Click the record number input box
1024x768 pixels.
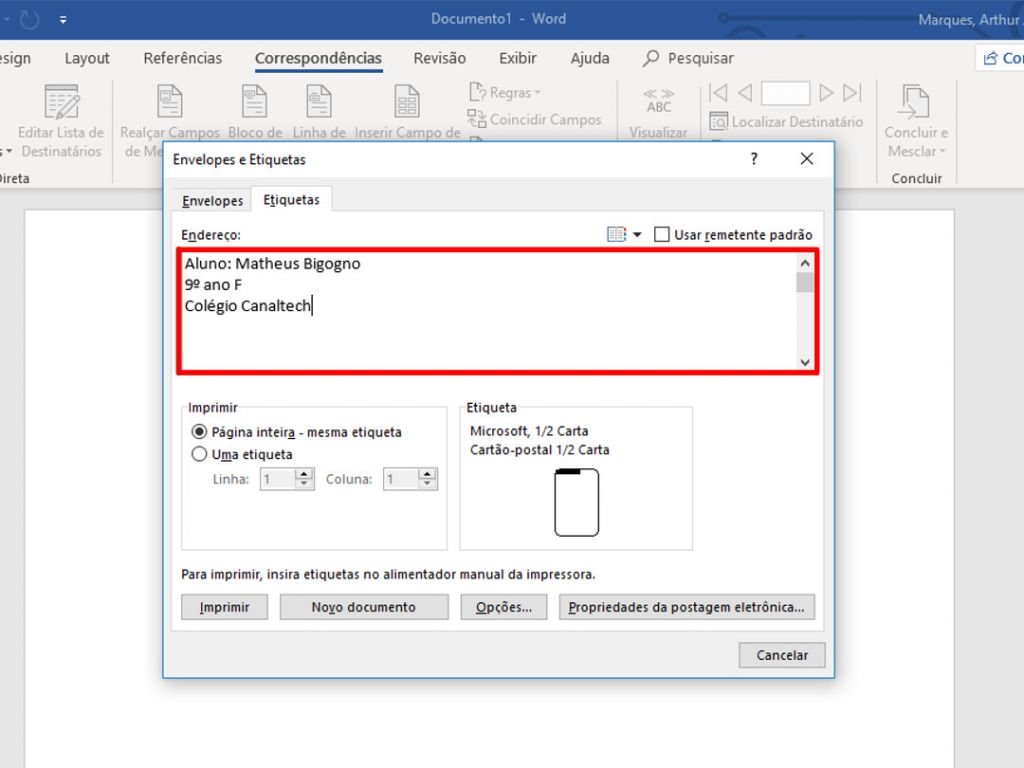pos(786,93)
